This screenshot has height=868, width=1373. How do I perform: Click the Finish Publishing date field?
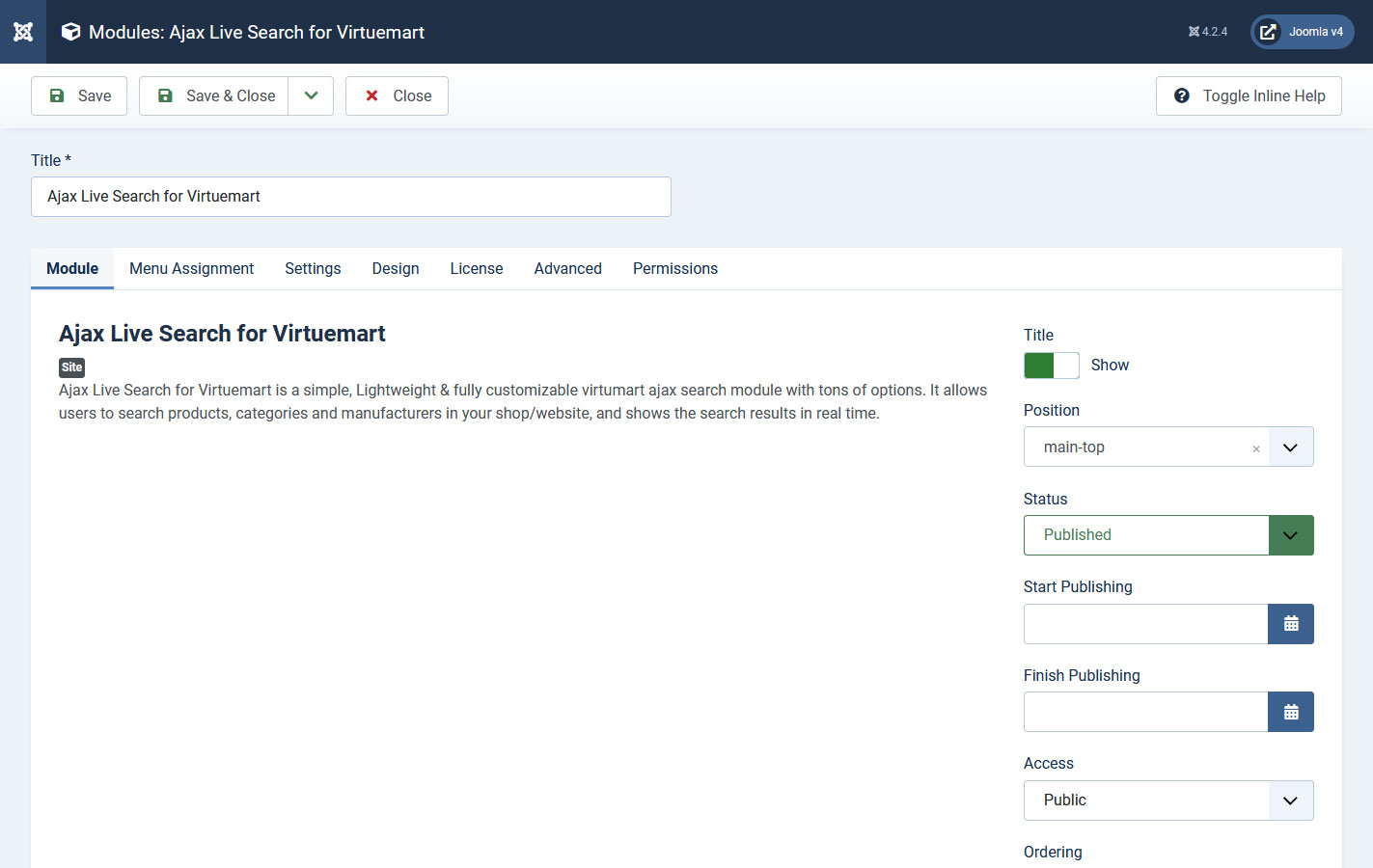pos(1145,712)
